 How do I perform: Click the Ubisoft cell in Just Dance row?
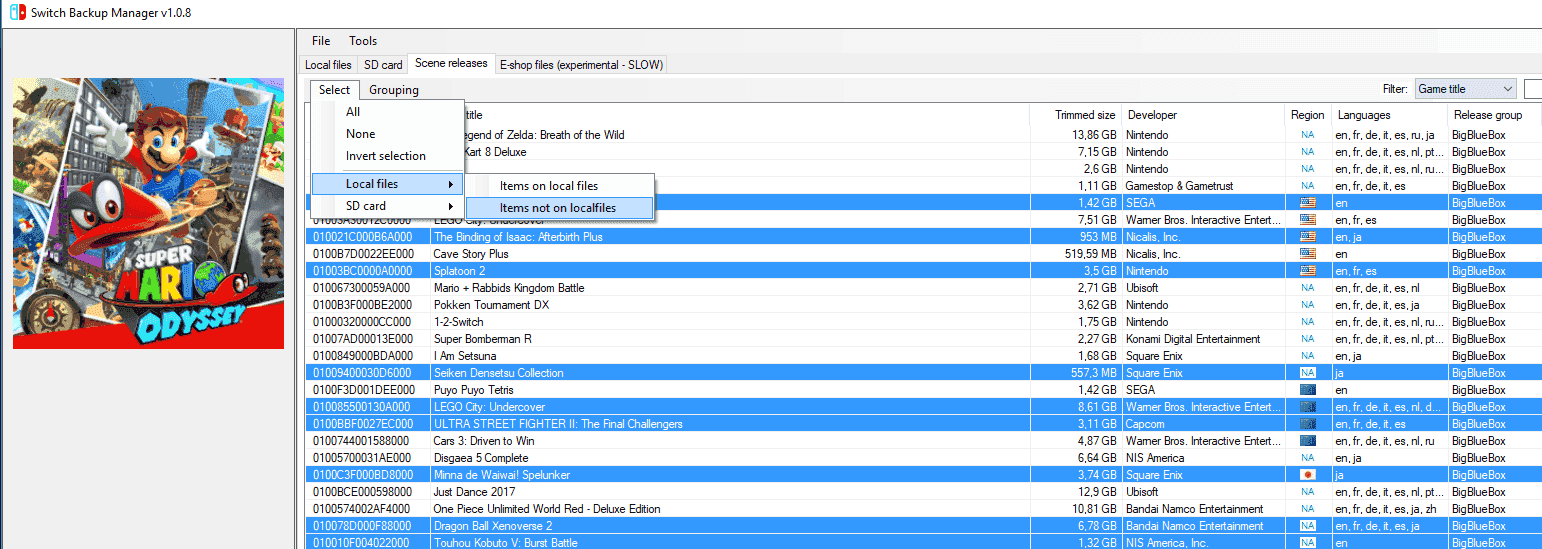[1203, 492]
